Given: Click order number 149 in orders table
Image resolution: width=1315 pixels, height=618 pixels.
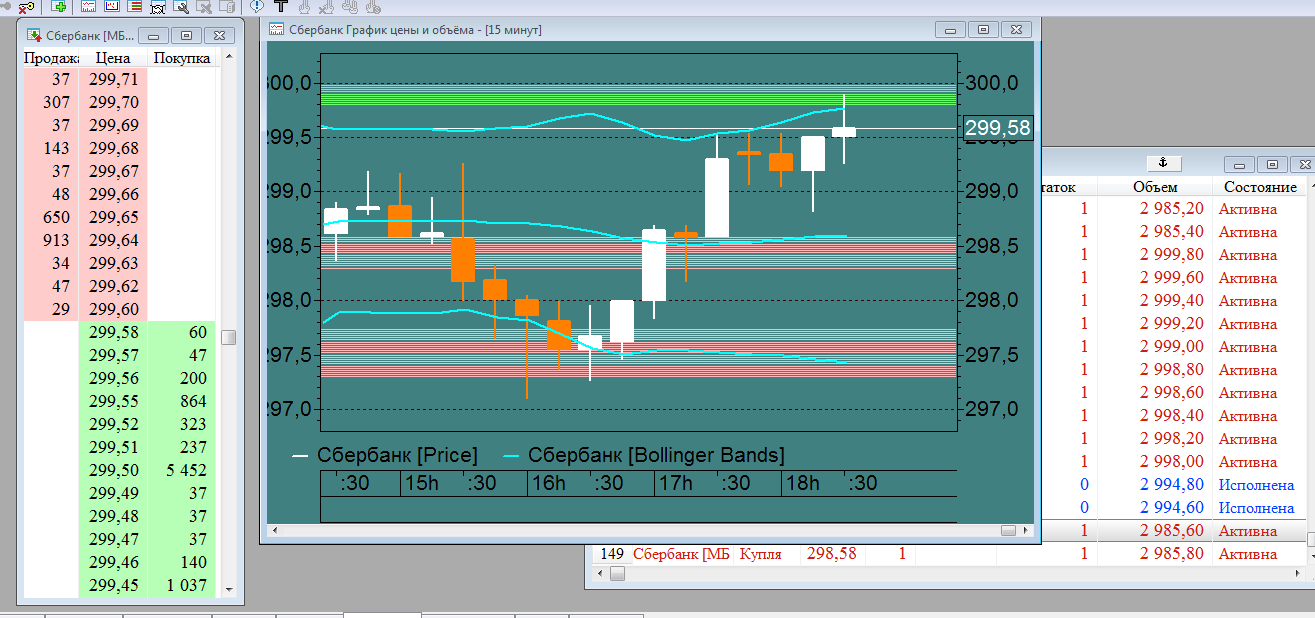Looking at the screenshot, I should [x=611, y=554].
